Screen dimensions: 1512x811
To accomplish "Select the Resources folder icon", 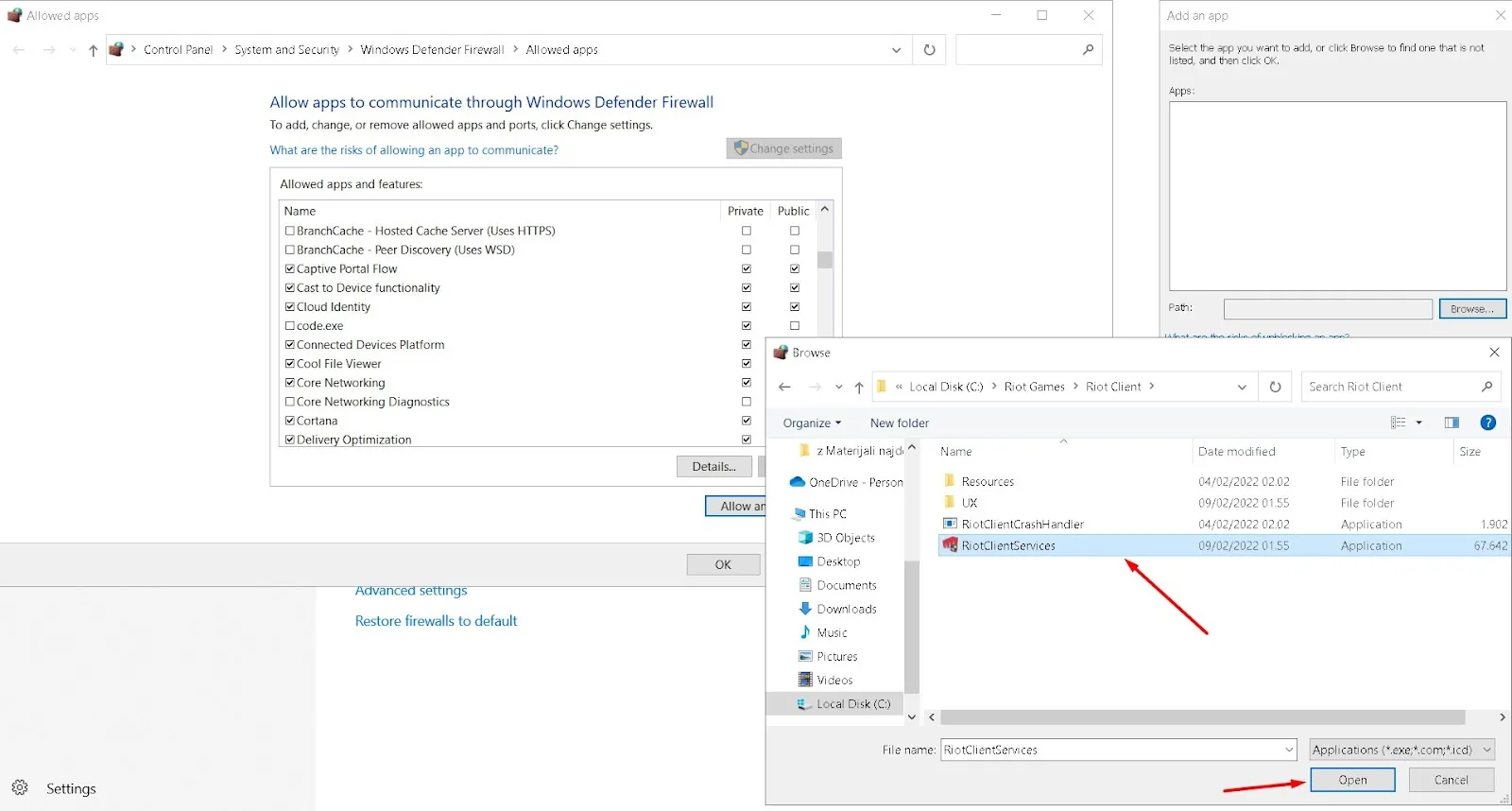I will [950, 481].
